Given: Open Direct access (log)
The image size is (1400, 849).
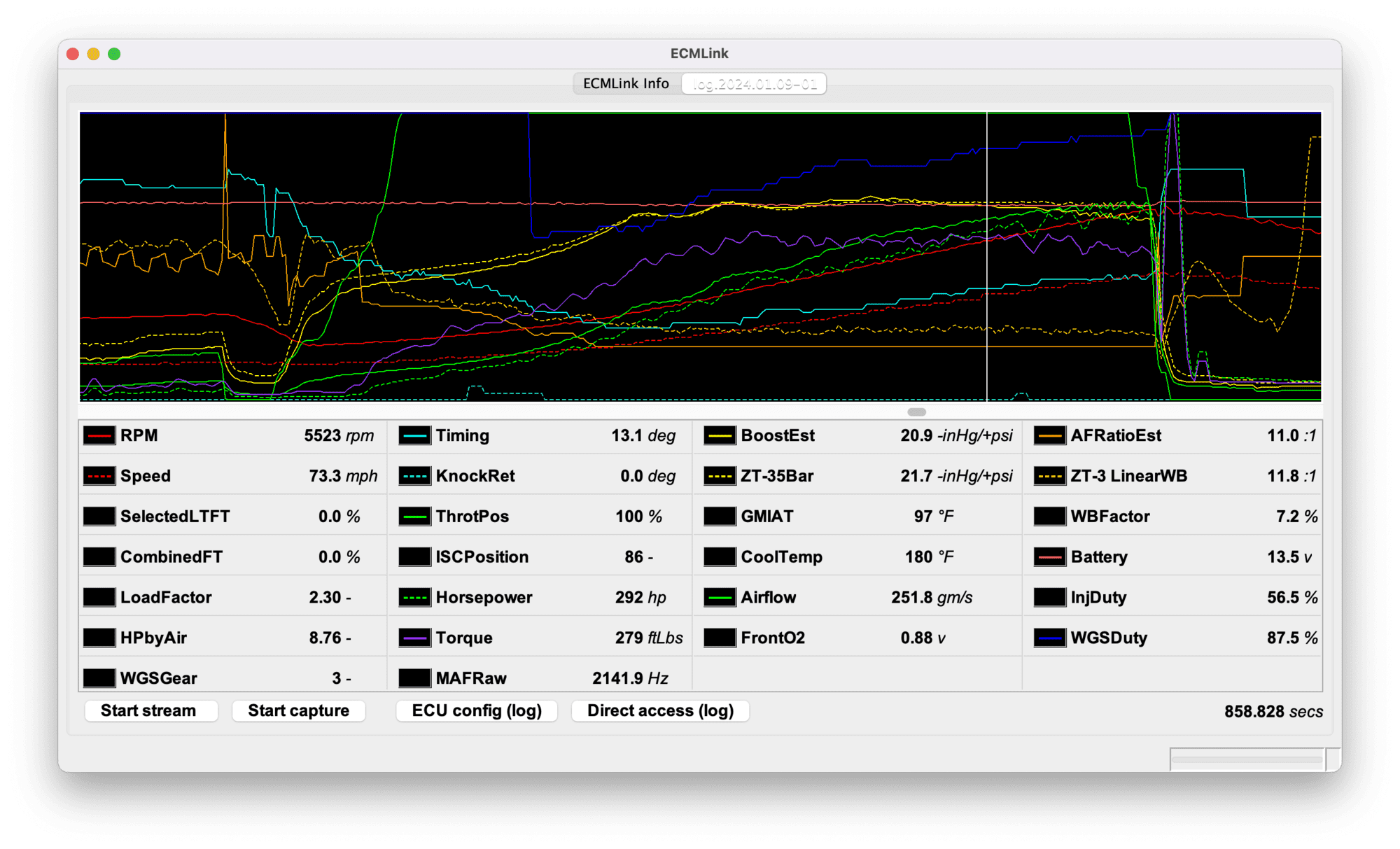Looking at the screenshot, I should (660, 711).
